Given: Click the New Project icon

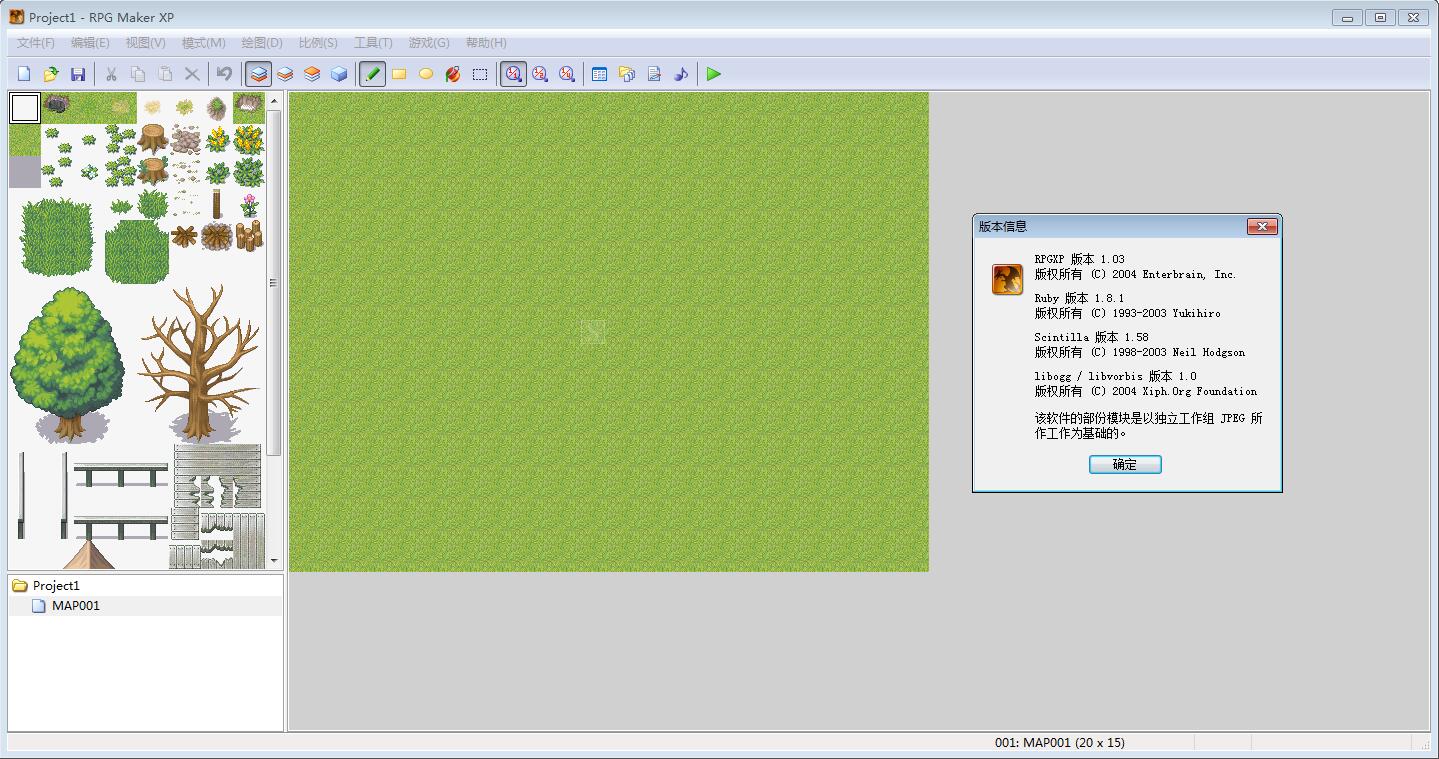Looking at the screenshot, I should click(24, 74).
